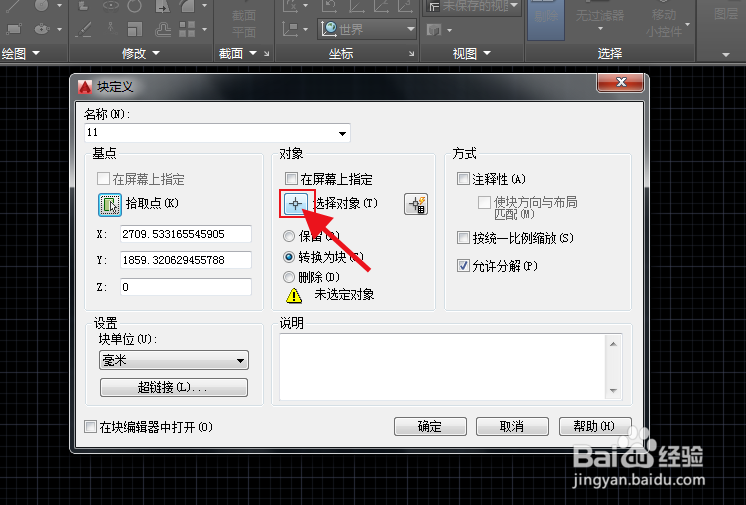Image resolution: width=746 pixels, height=505 pixels.
Task: Open the Move Gizmo dropdown arrow
Action: coord(687,24)
